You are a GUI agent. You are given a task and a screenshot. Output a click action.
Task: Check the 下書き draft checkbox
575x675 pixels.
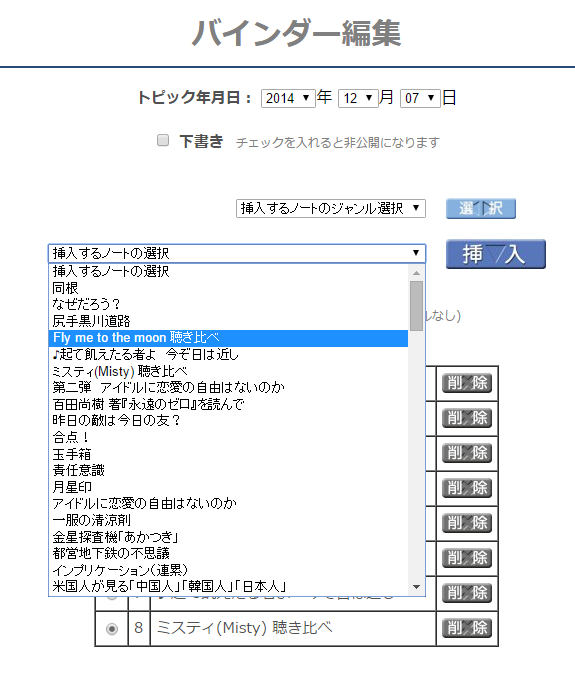pos(163,140)
